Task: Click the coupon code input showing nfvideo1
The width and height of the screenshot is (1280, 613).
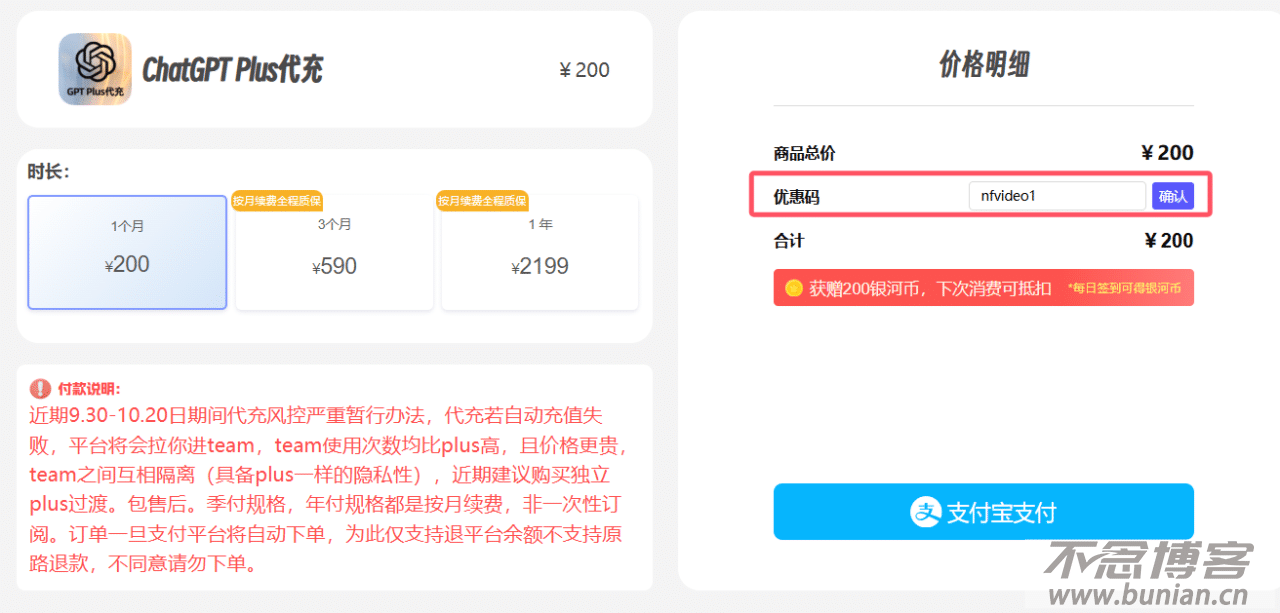Action: (x=1057, y=196)
